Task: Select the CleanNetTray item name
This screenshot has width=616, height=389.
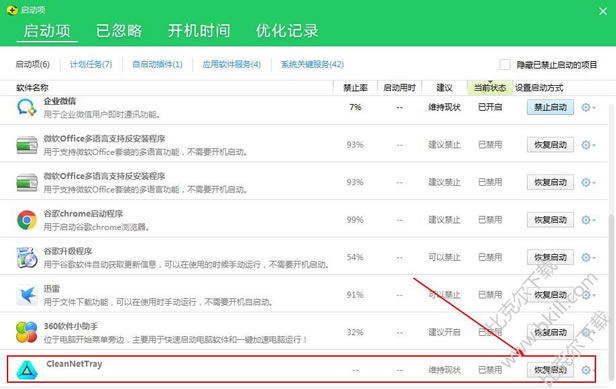Action: (x=74, y=364)
